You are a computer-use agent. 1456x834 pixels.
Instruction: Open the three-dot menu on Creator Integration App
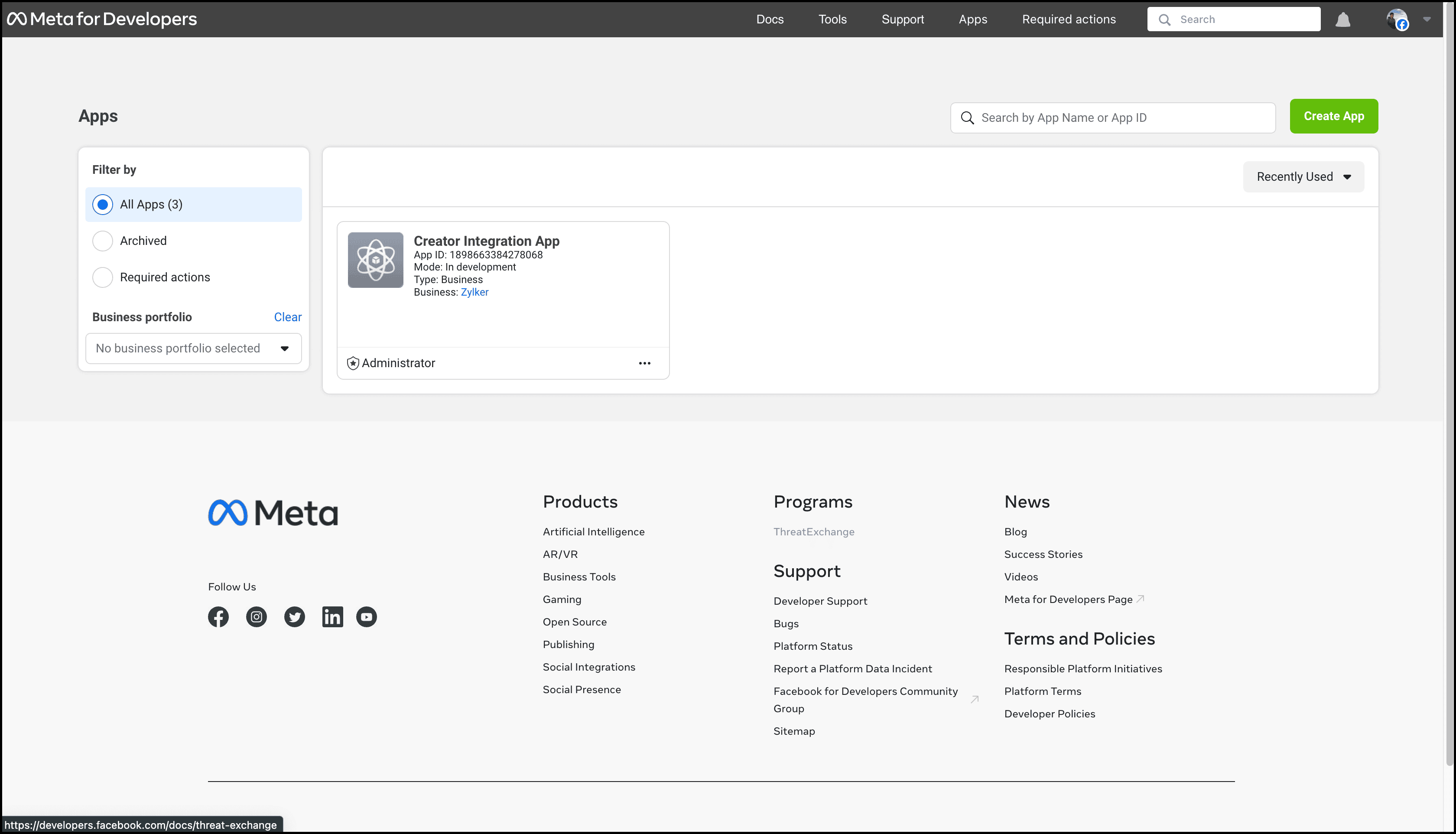pyautogui.click(x=645, y=363)
